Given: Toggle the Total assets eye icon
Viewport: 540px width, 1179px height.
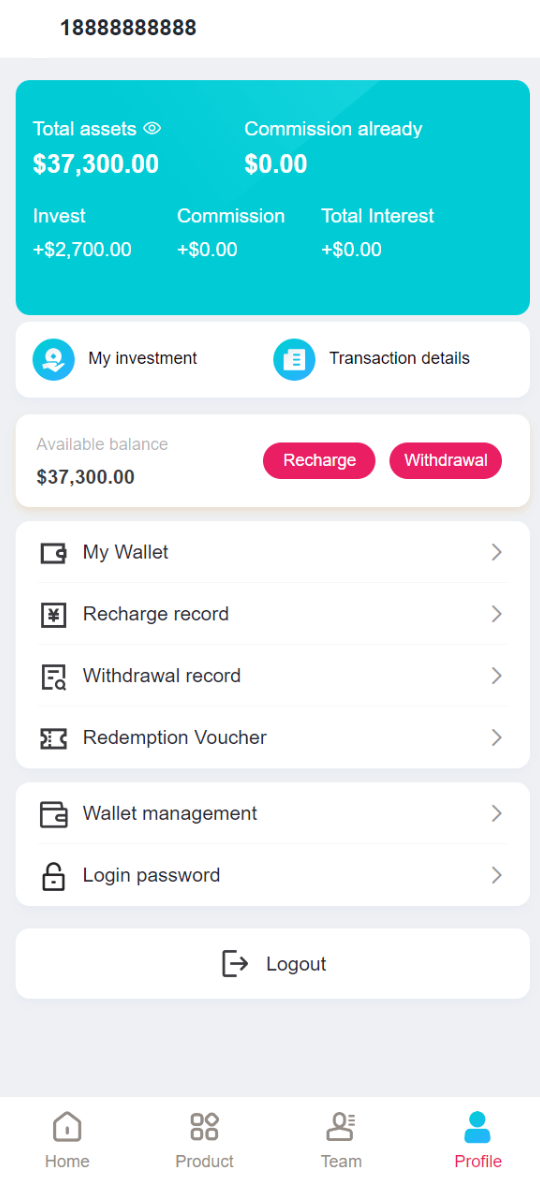Looking at the screenshot, I should (x=153, y=129).
